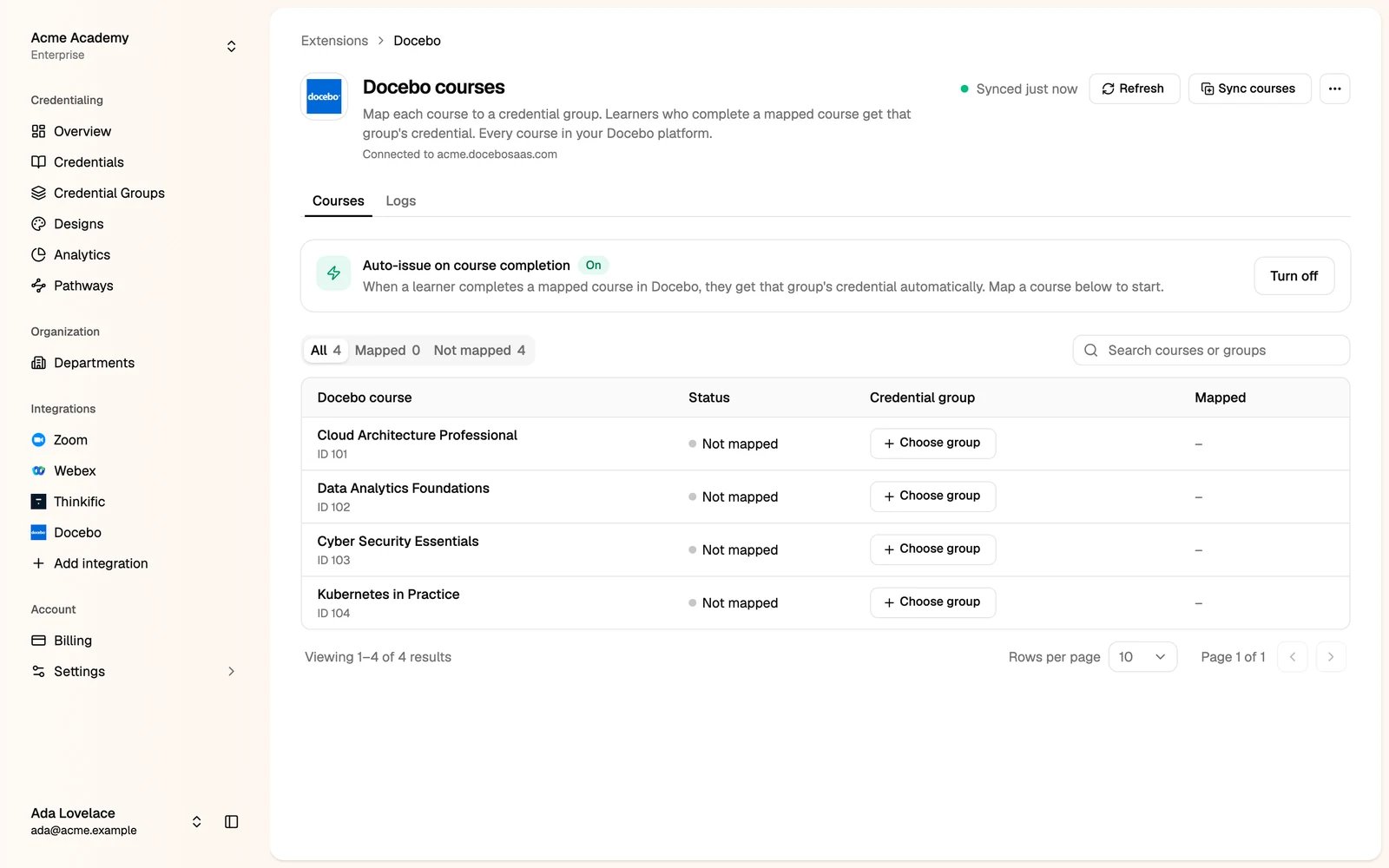Expand the Acme Academy workspace switcher

[231, 46]
